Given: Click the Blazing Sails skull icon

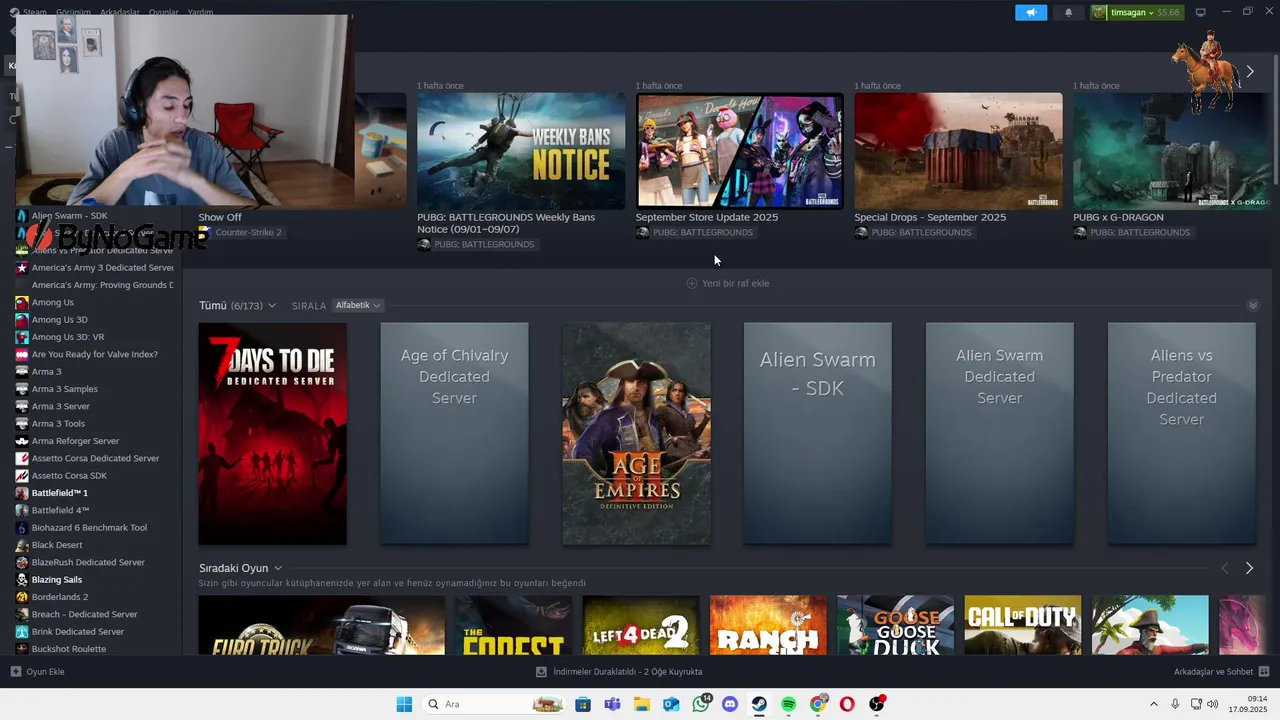Looking at the screenshot, I should pos(22,579).
